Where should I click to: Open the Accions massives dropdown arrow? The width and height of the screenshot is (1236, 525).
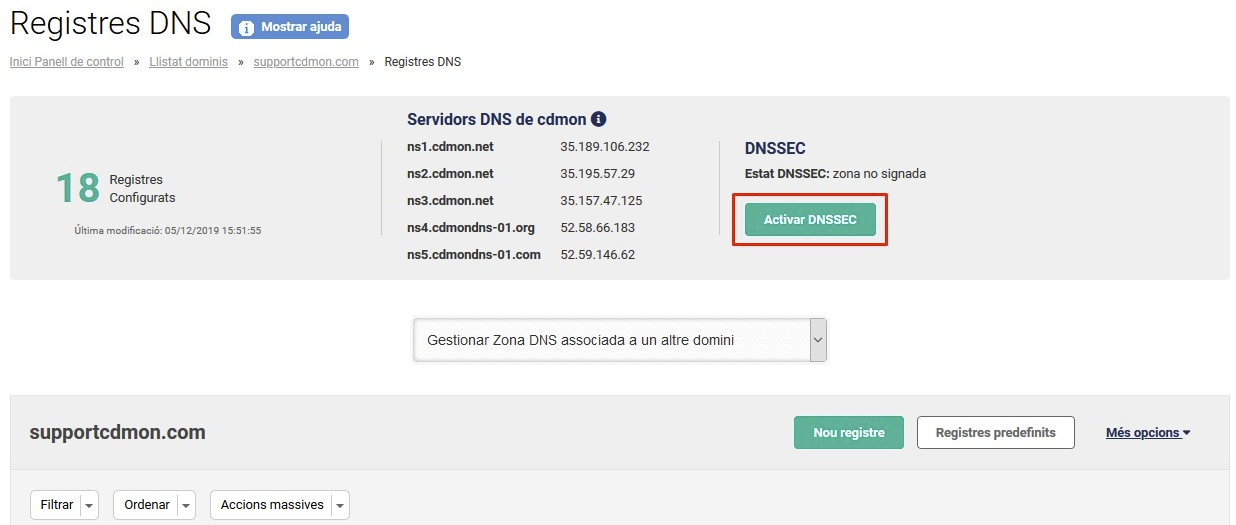pos(341,506)
